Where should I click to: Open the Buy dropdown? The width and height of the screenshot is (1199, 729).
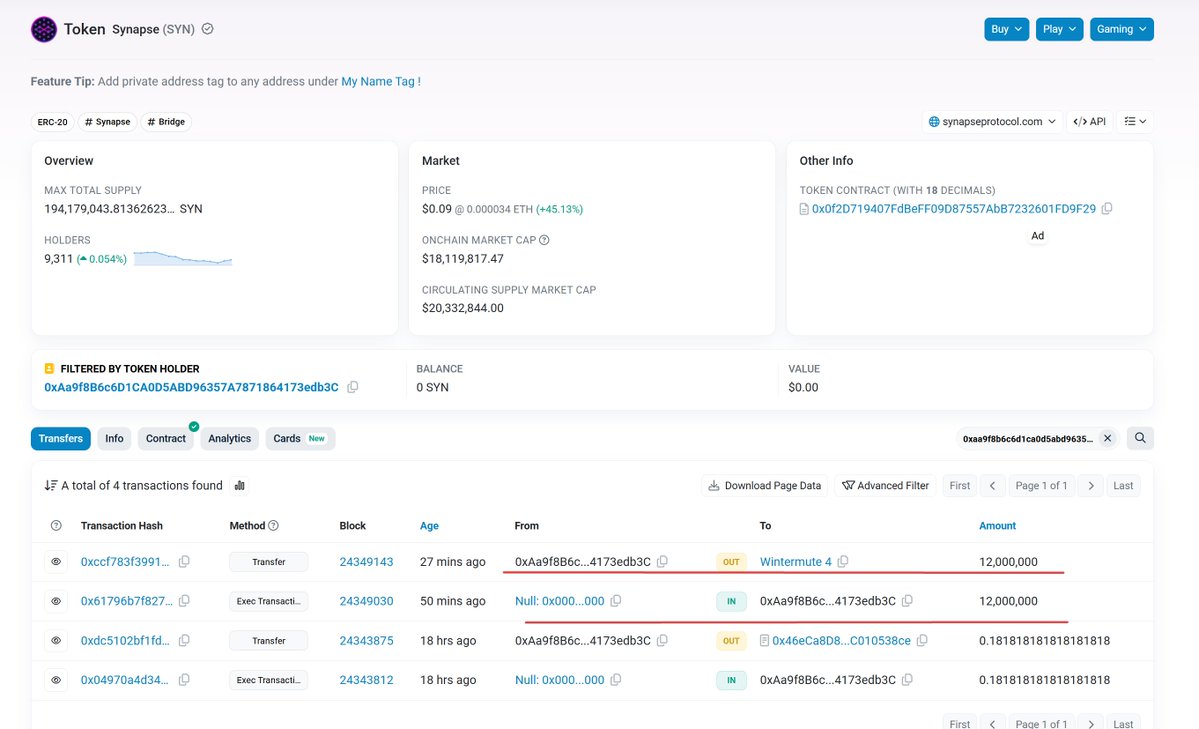pyautogui.click(x=1006, y=30)
